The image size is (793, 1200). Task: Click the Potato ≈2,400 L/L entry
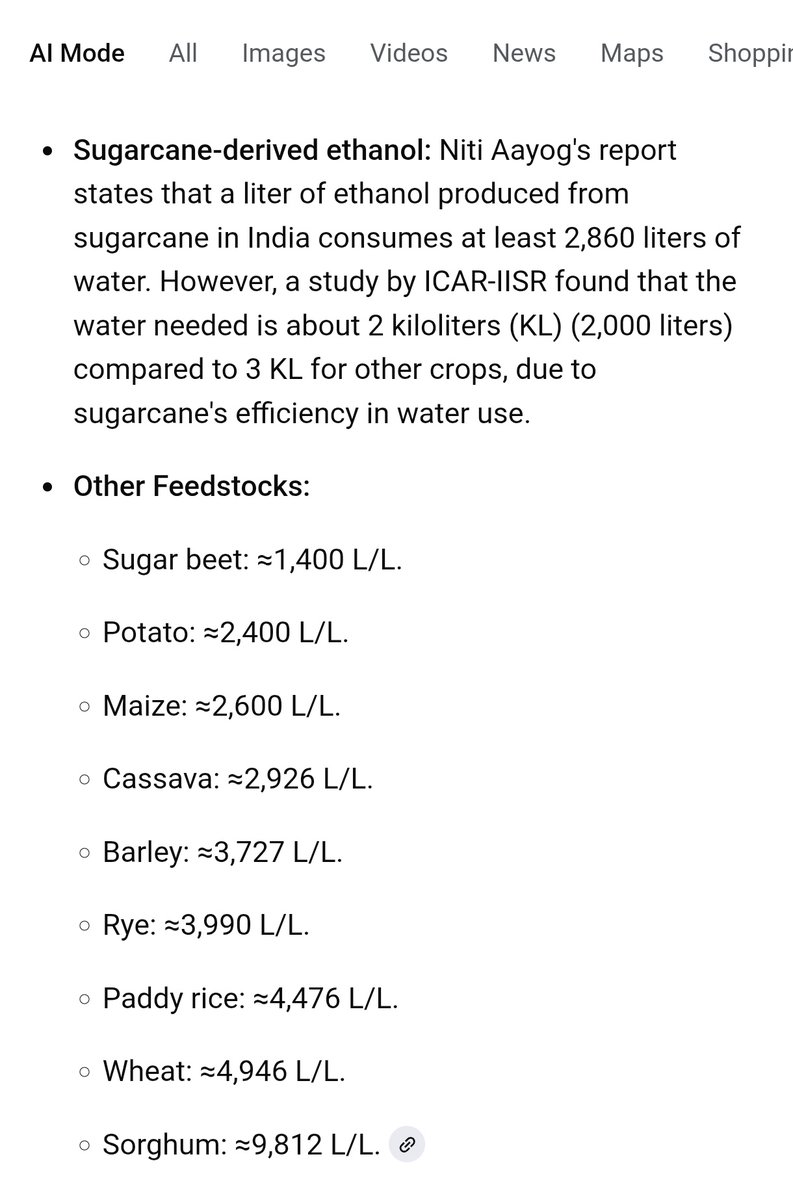point(226,633)
